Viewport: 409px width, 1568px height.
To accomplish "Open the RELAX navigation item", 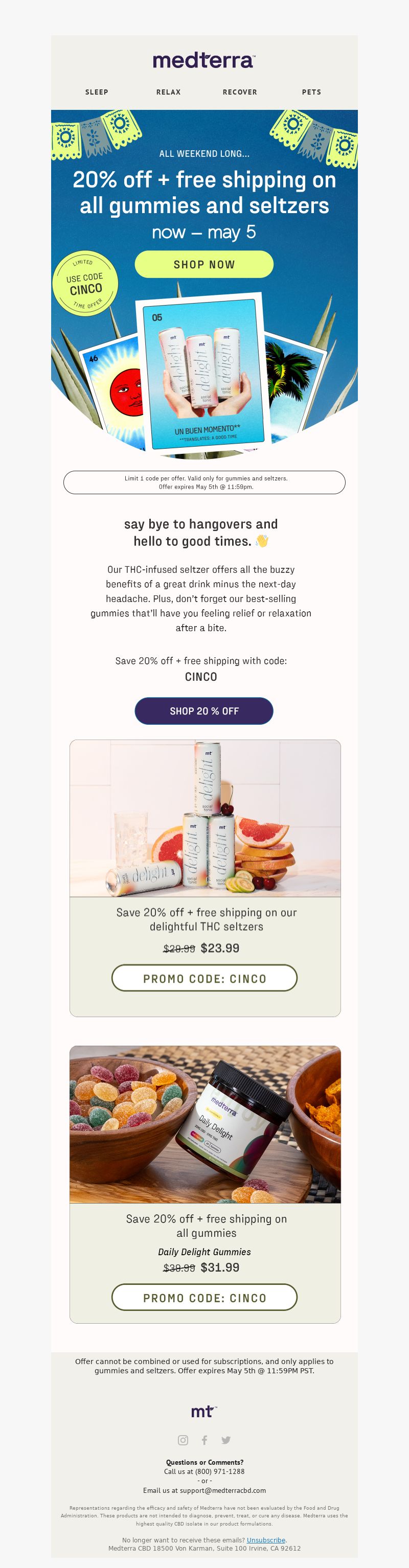I will 169,92.
